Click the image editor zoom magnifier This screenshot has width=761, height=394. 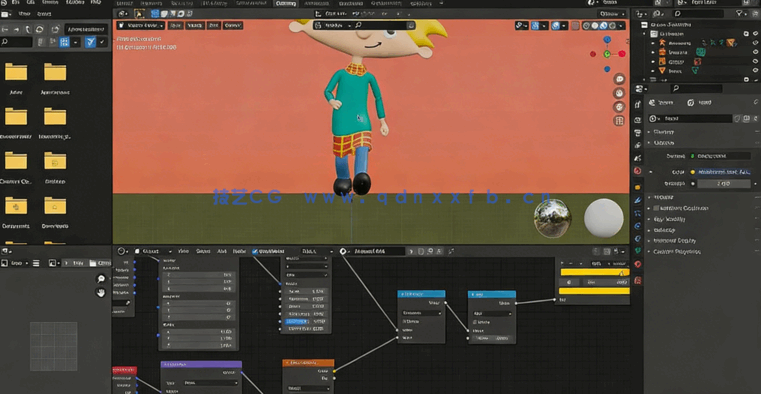(101, 279)
